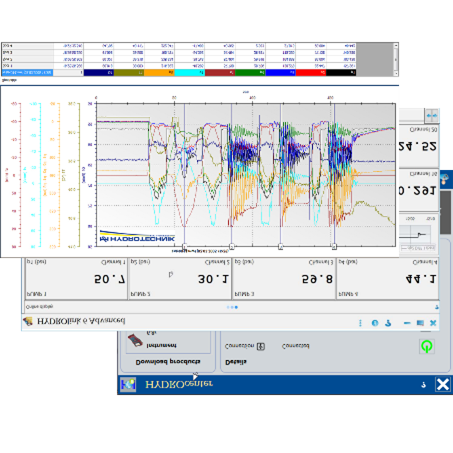453x453 pixels.
Task: Click the data table scrollbar bottom arrow
Action: [x=396, y=73]
